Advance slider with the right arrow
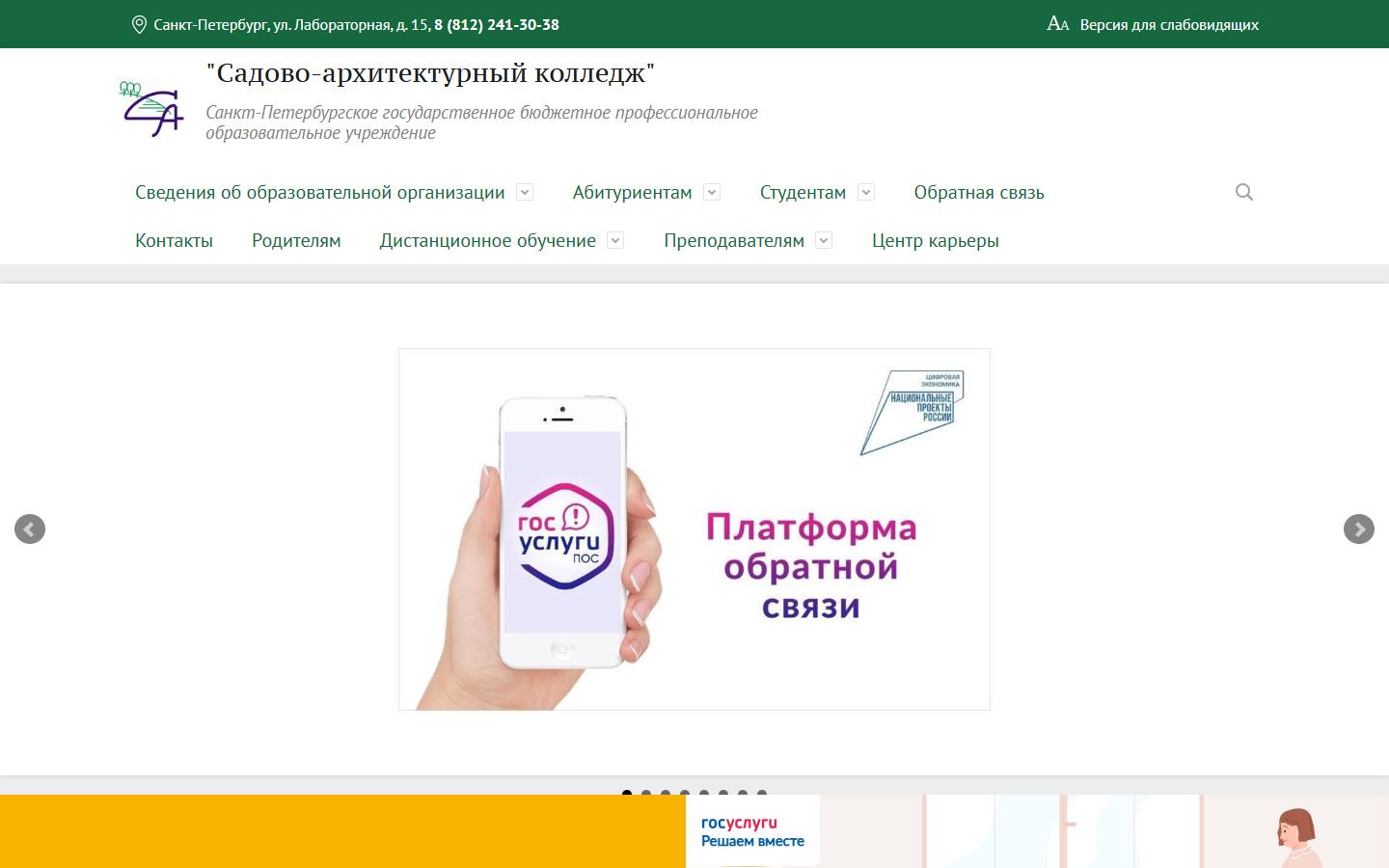The image size is (1389, 868). tap(1359, 529)
